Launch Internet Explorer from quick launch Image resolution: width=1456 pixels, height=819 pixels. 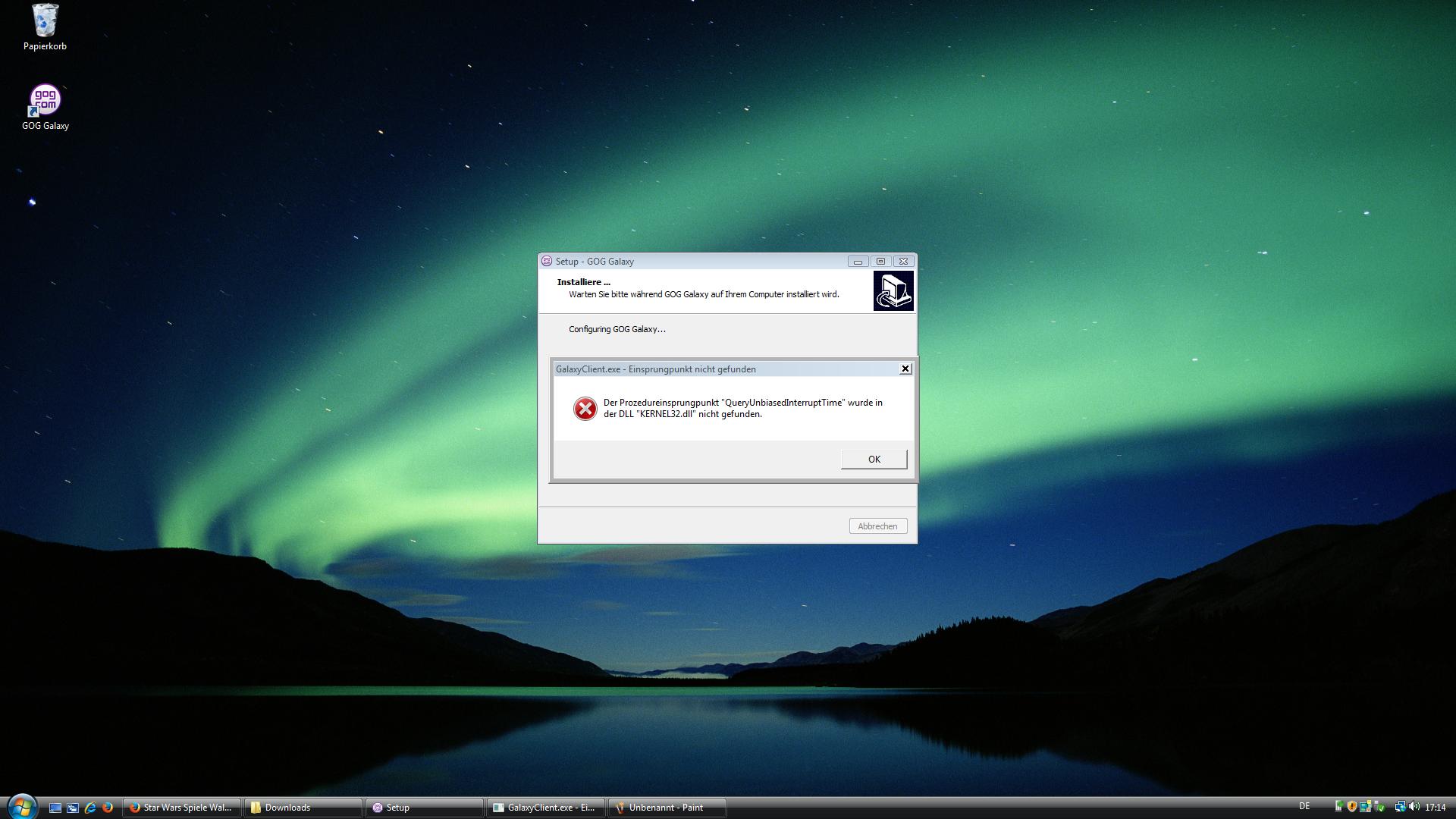[x=90, y=808]
